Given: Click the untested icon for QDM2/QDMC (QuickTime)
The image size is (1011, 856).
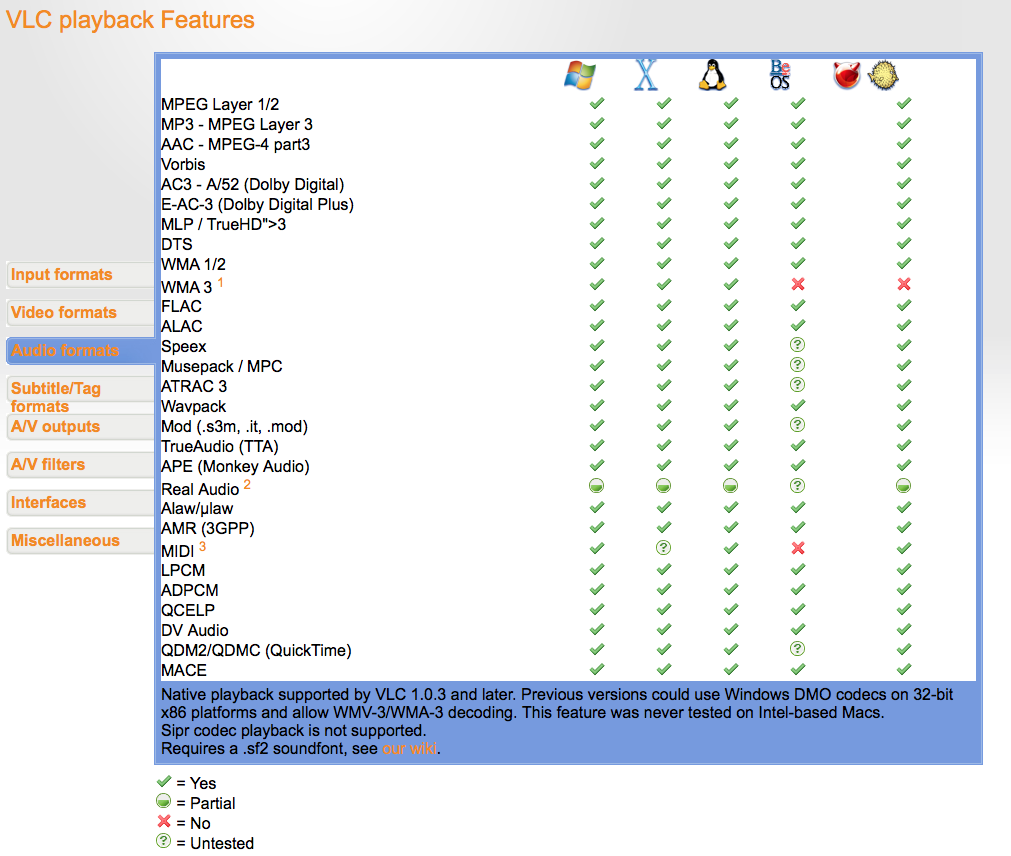Looking at the screenshot, I should click(x=798, y=649).
